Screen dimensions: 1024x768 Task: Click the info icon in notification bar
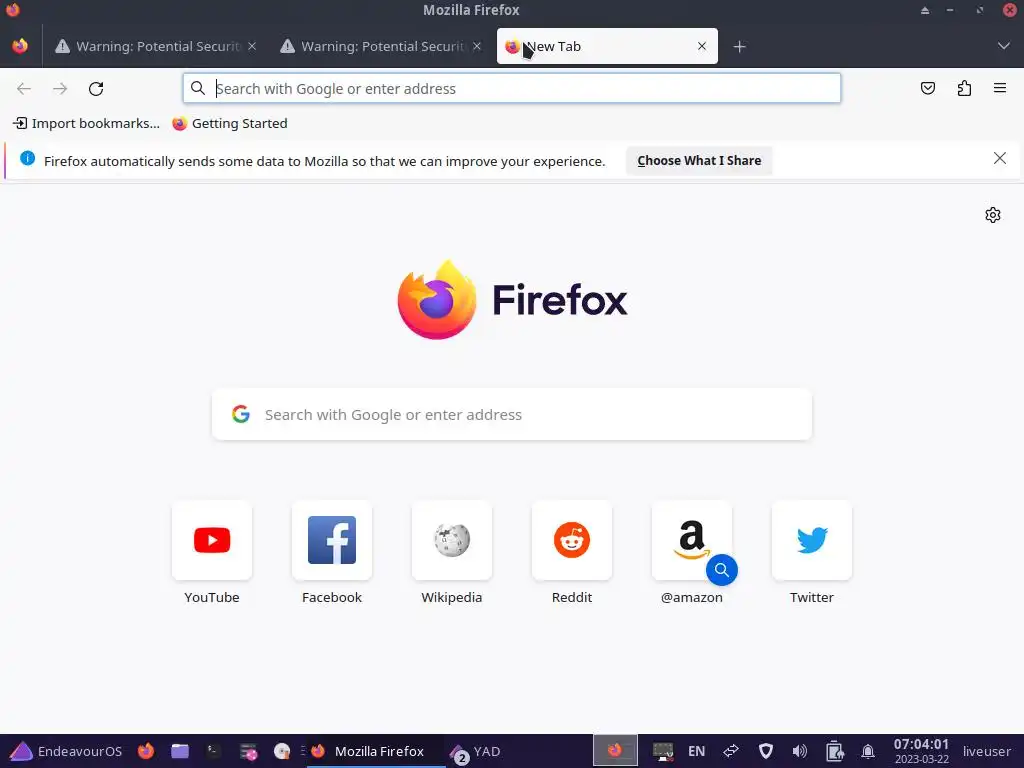(x=27, y=158)
